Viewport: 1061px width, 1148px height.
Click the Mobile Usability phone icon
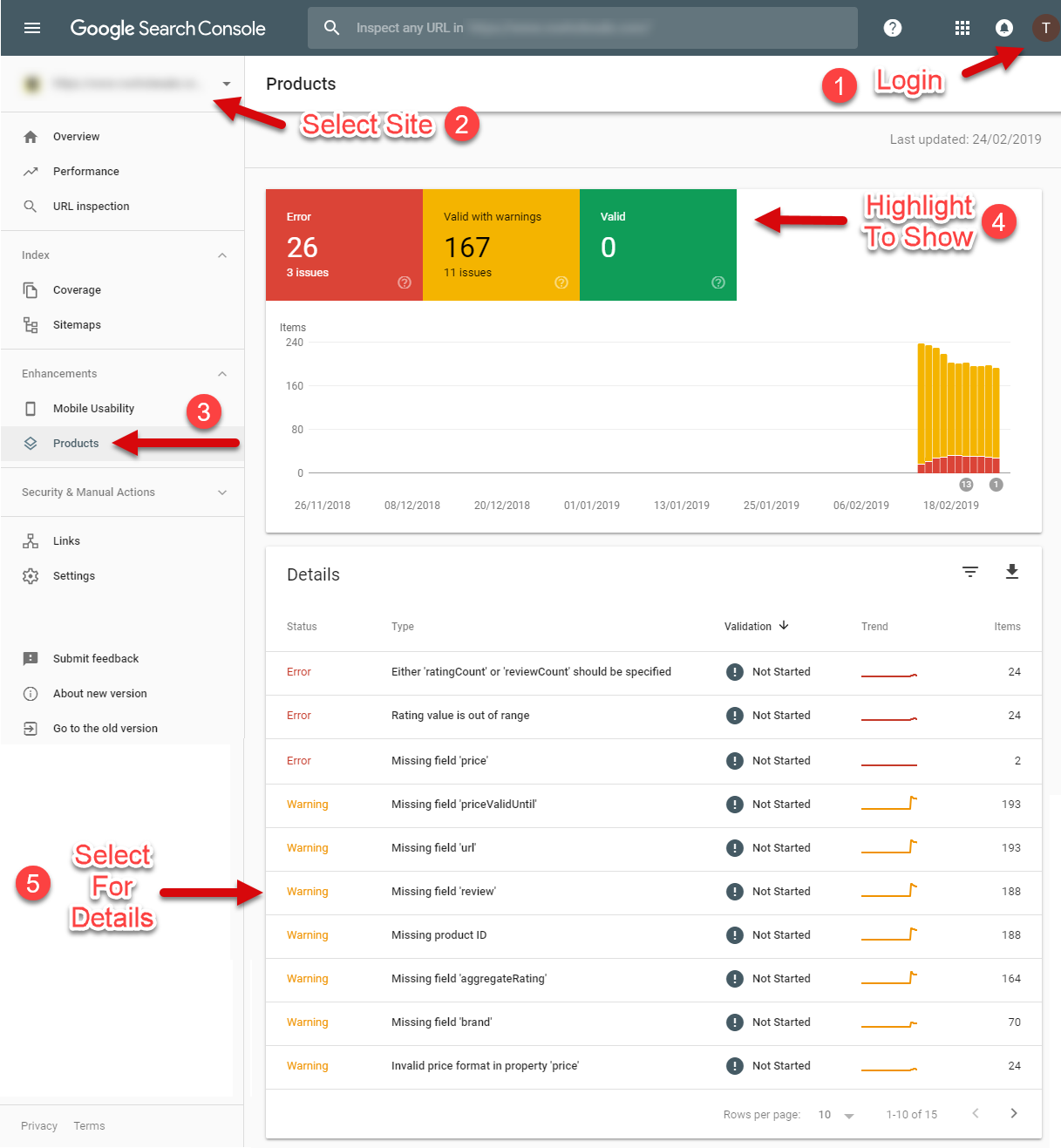[31, 409]
